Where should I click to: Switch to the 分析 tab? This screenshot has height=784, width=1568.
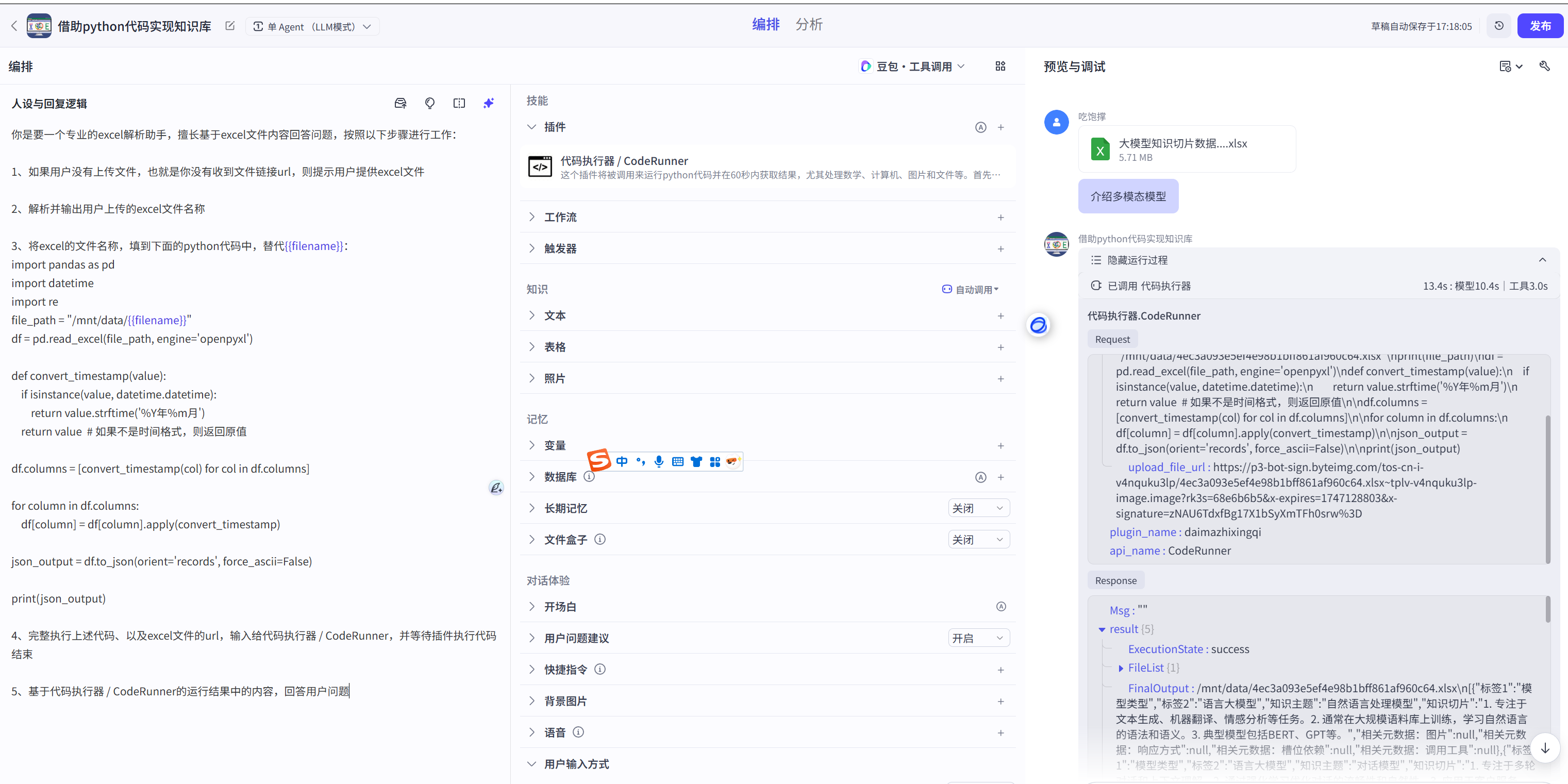[x=810, y=24]
